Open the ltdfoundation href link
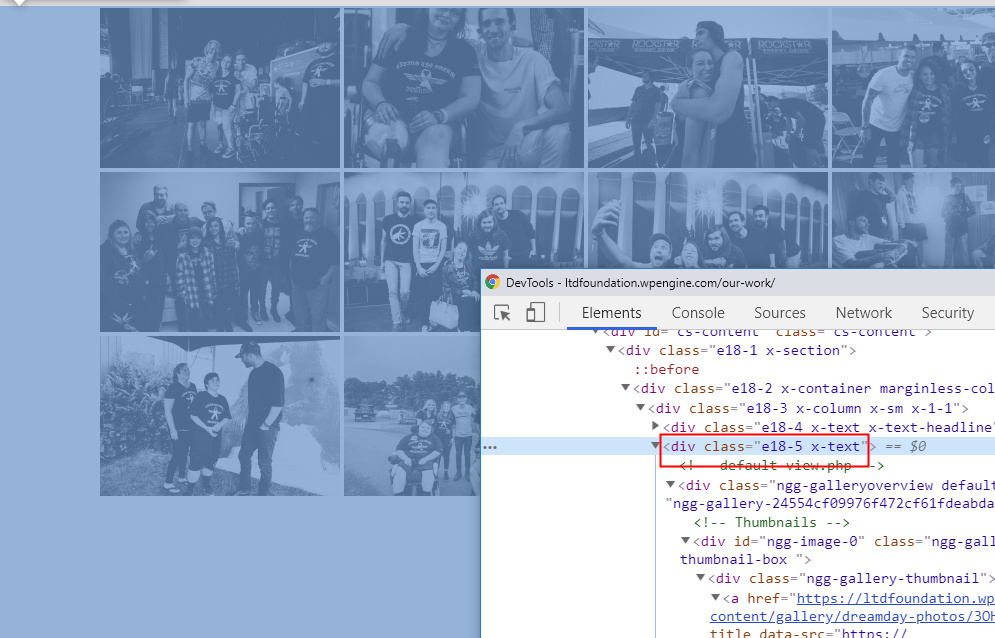The width and height of the screenshot is (995, 638). point(895,599)
